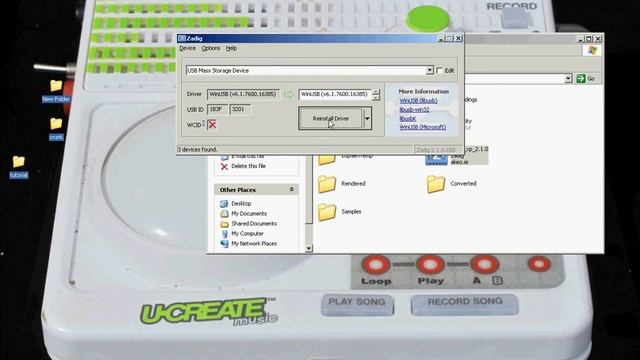Click the Zadig version text in the status bar

436,150
